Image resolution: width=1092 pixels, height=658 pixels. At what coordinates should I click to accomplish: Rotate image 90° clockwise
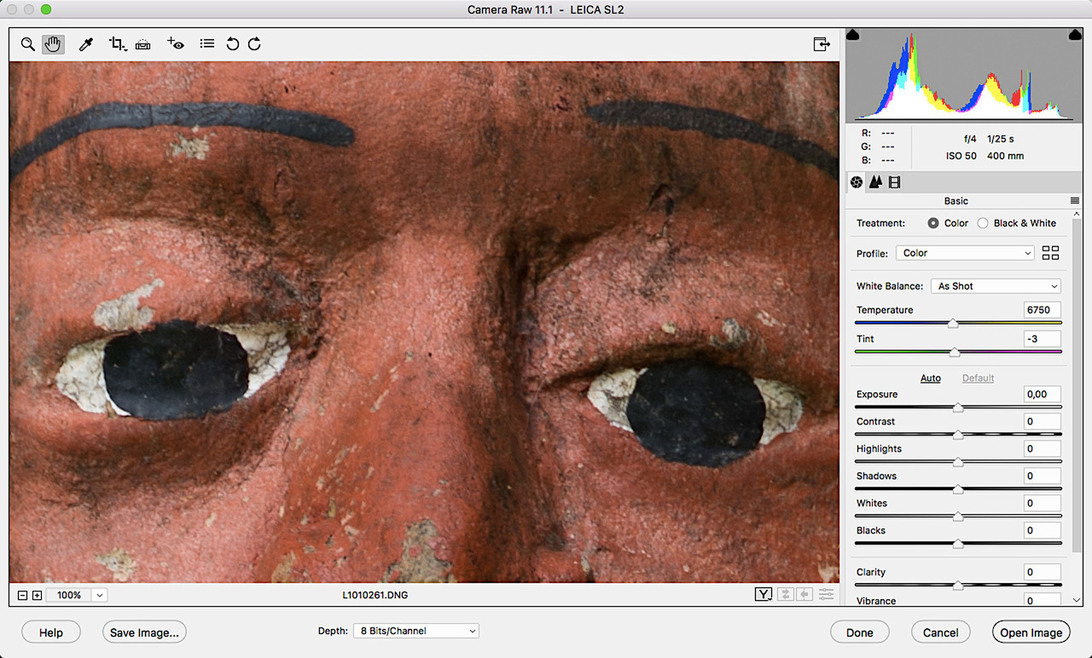(x=254, y=44)
